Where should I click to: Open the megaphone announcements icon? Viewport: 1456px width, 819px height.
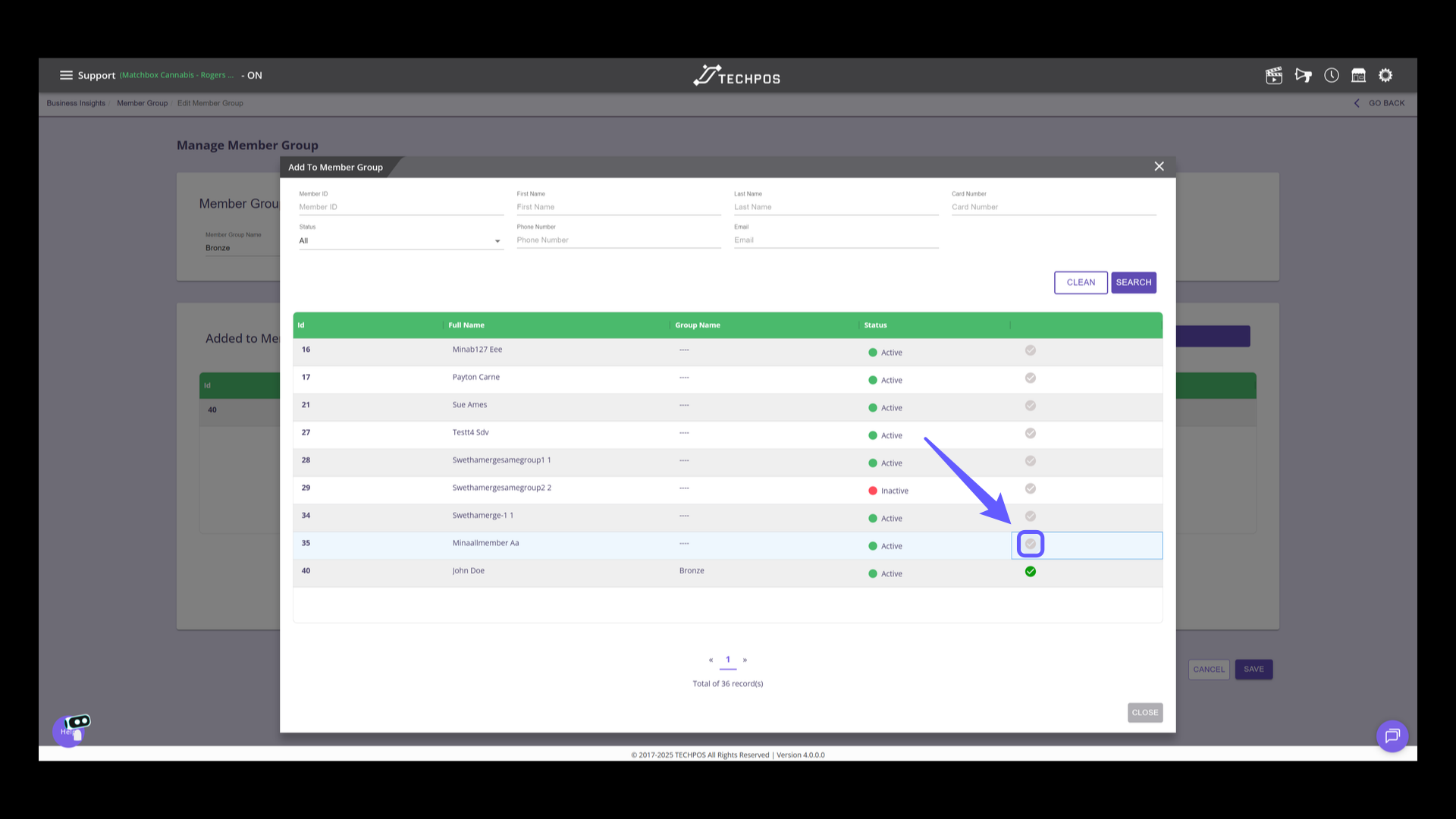tap(1303, 75)
